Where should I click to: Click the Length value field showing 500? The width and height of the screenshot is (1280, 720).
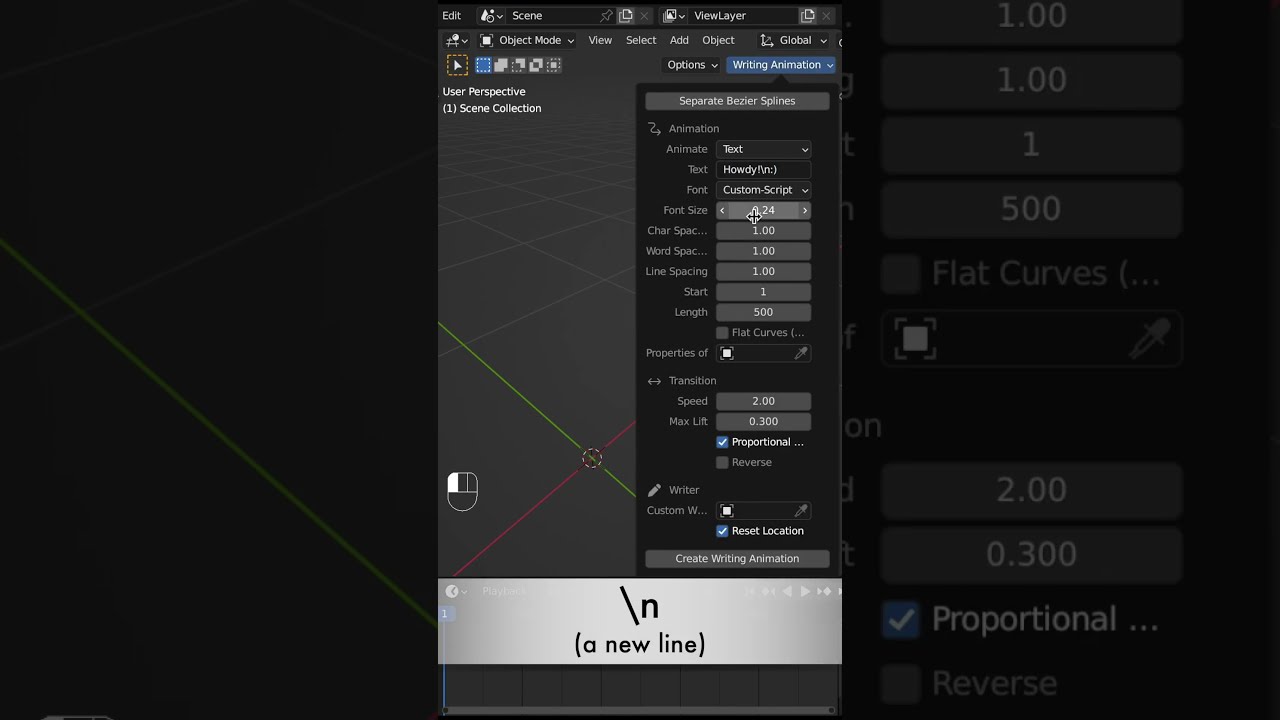click(x=763, y=312)
